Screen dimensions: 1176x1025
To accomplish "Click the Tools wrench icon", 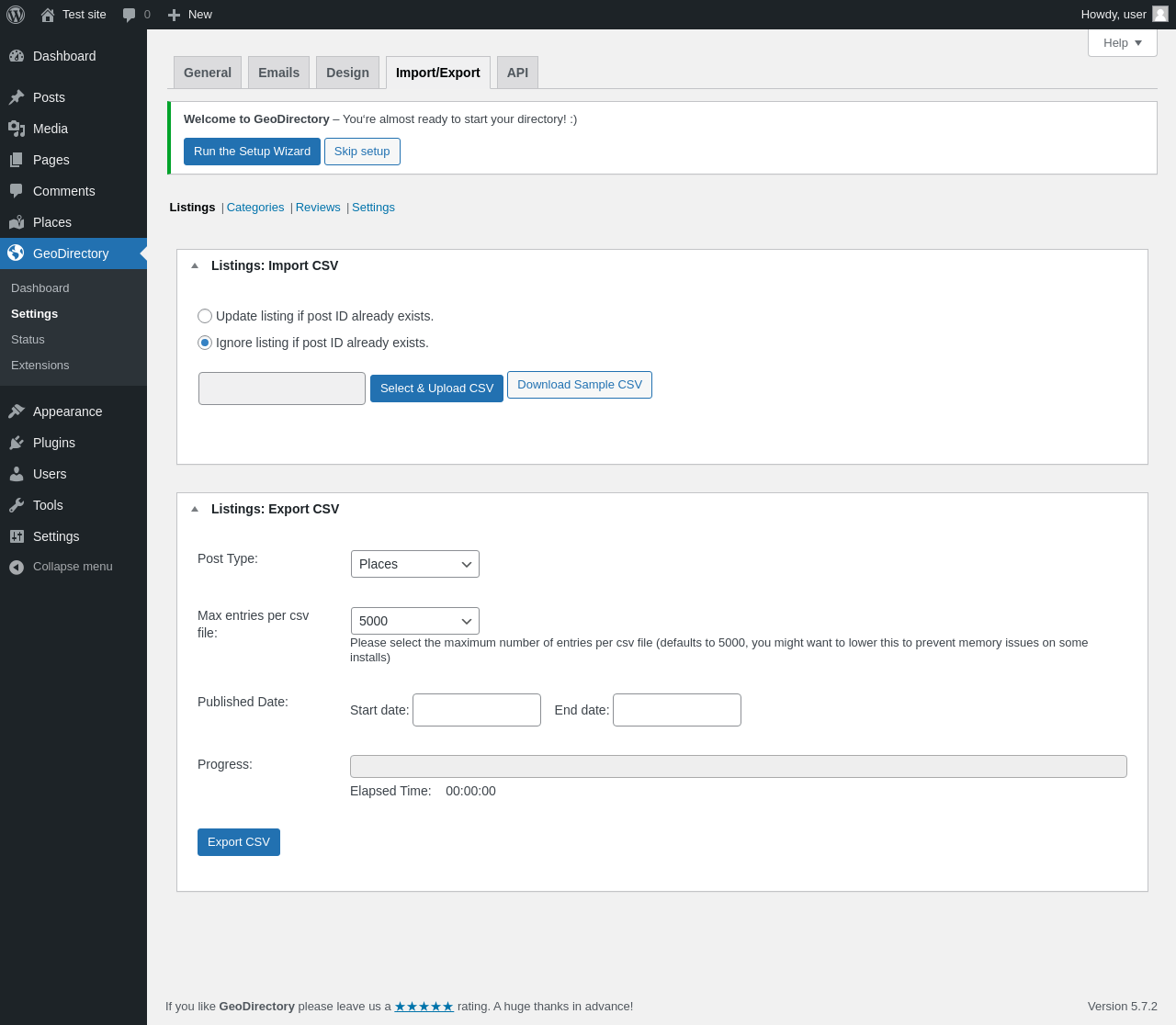I will 17,505.
